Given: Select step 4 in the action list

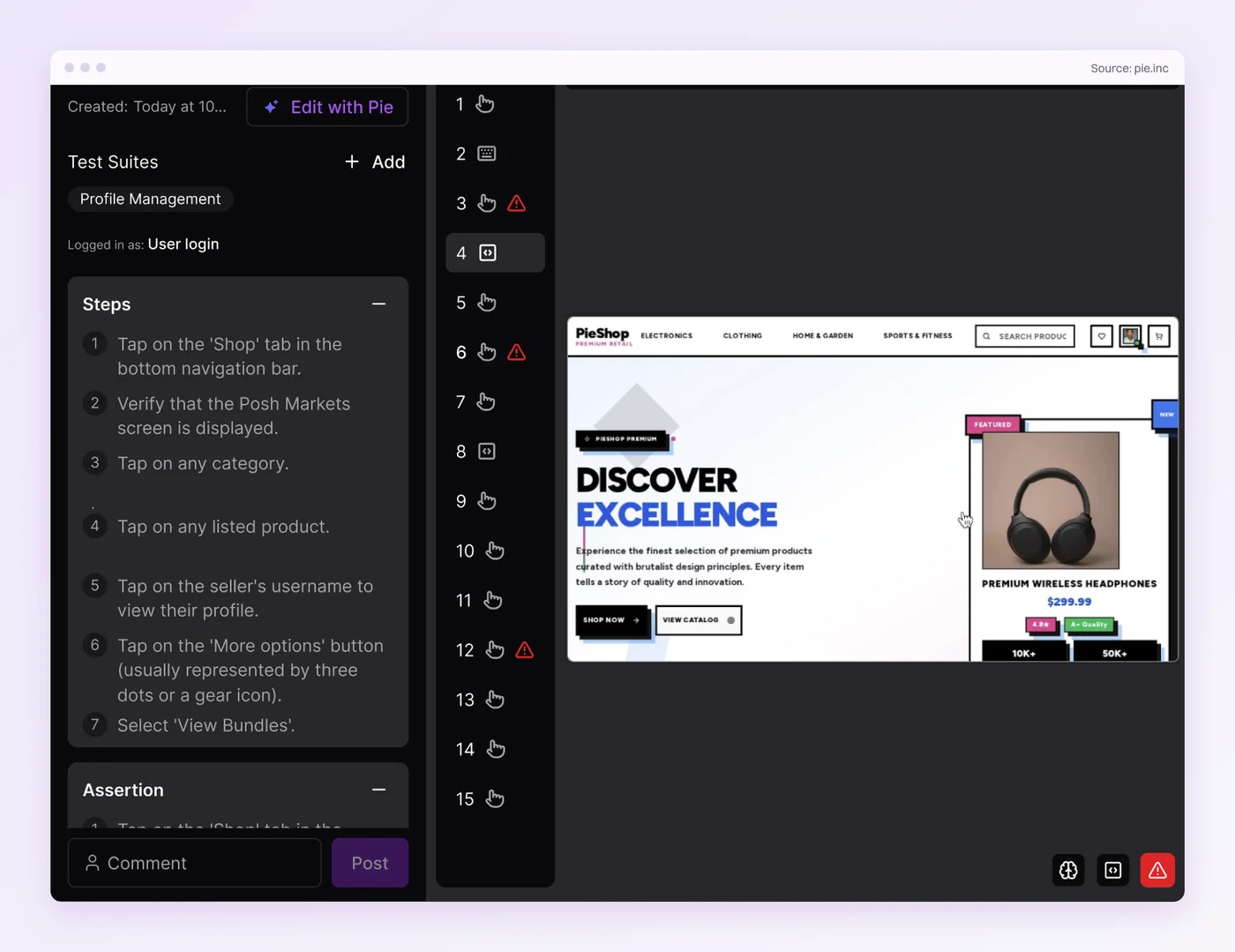Looking at the screenshot, I should click(495, 253).
